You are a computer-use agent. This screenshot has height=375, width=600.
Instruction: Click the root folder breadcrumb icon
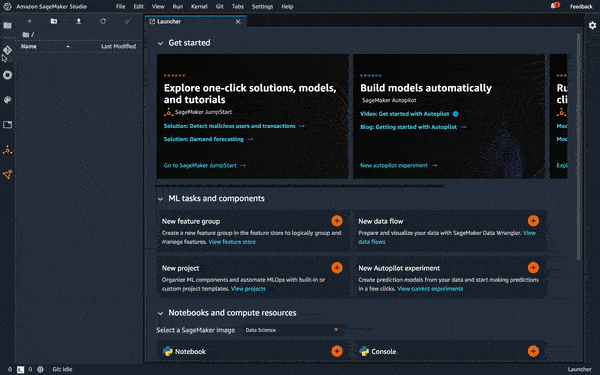(26, 34)
